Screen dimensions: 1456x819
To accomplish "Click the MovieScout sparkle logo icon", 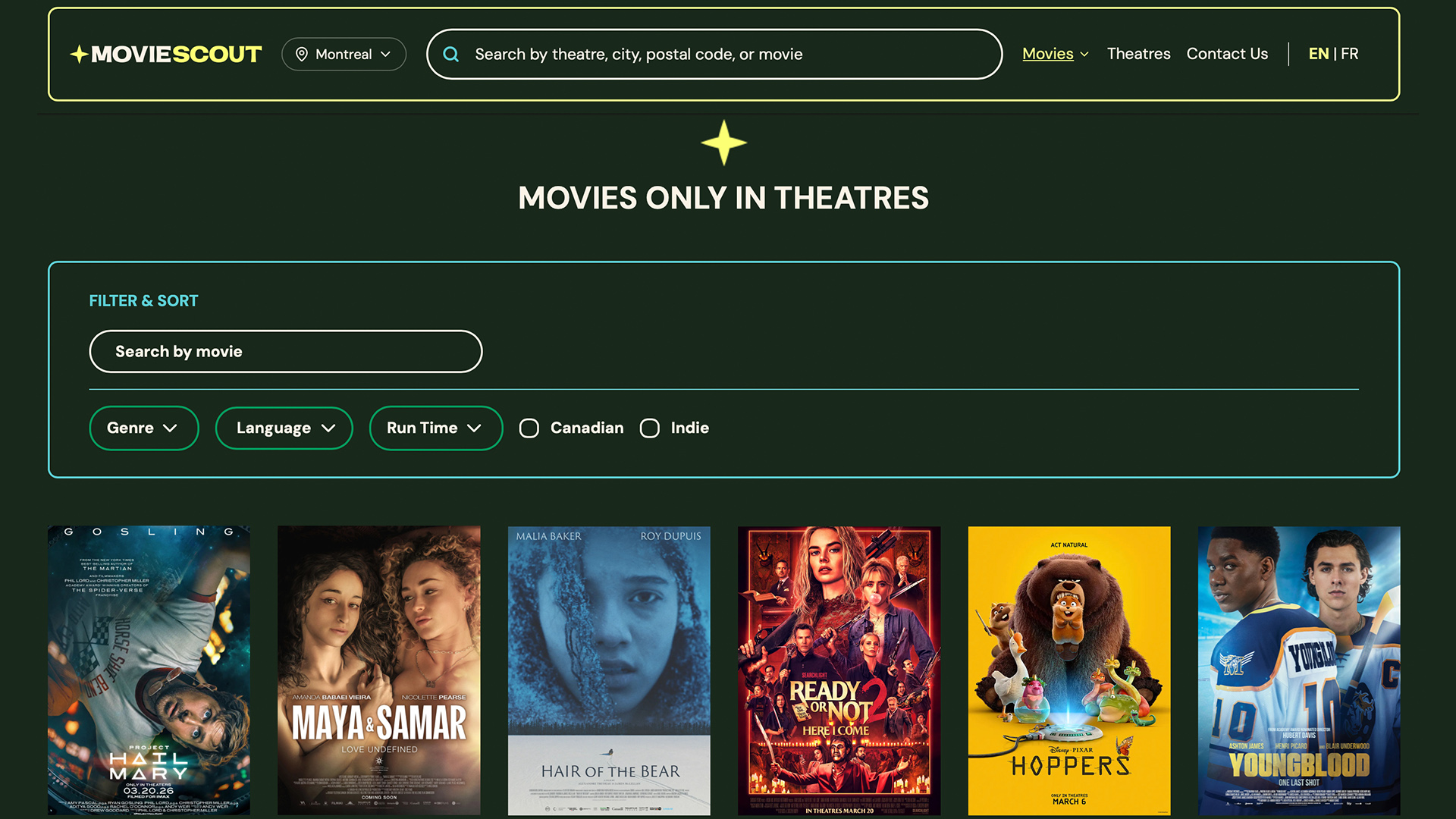I will click(80, 54).
